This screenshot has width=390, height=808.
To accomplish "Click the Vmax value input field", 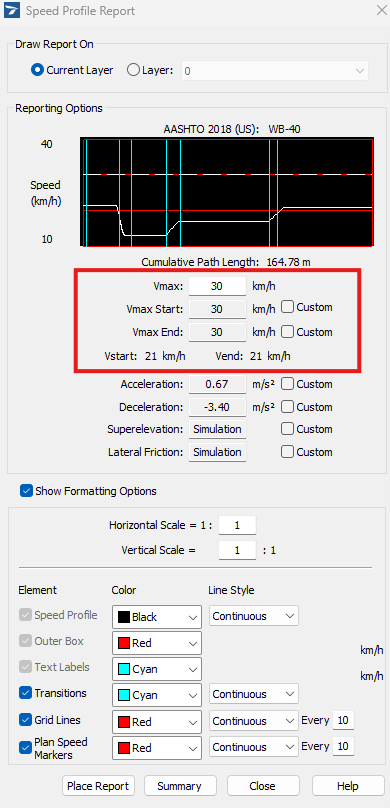I will (217, 286).
